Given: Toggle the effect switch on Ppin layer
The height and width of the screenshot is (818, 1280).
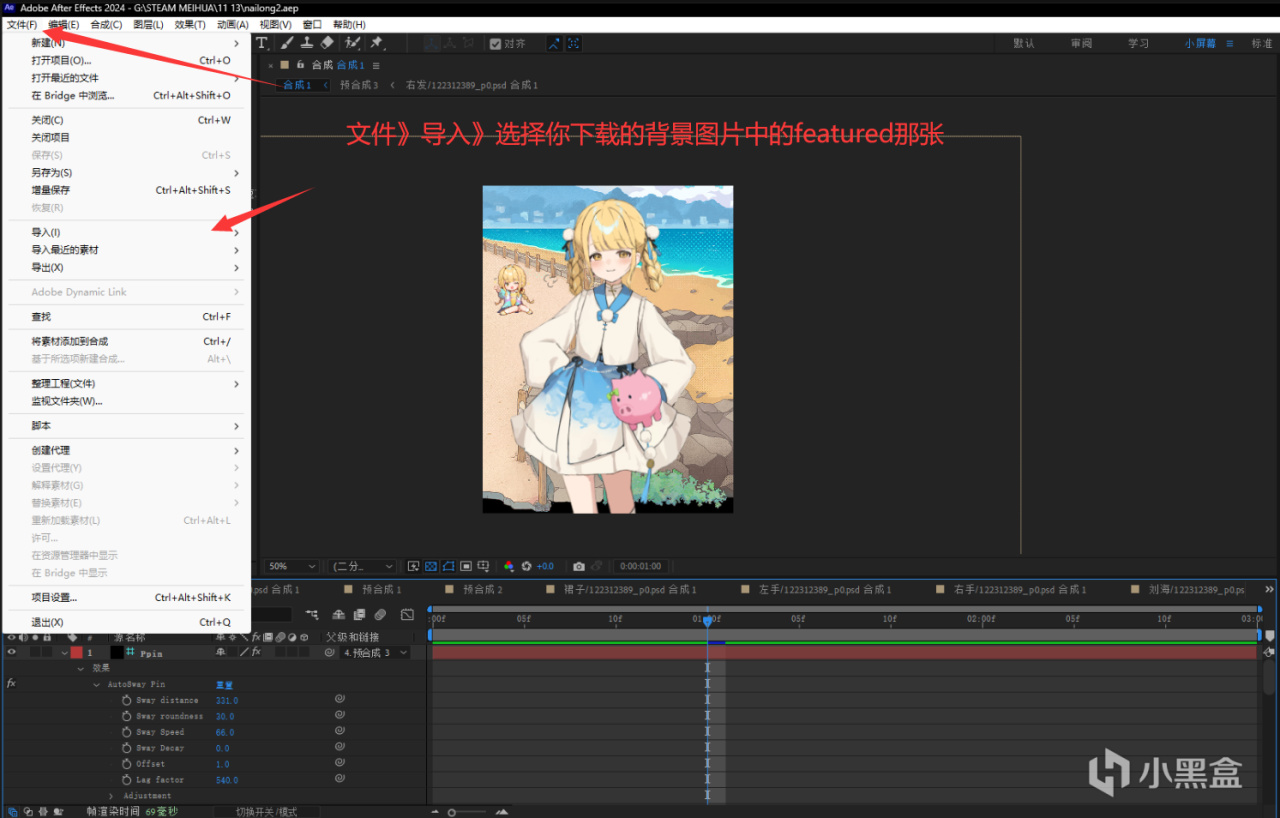Looking at the screenshot, I should tap(256, 653).
